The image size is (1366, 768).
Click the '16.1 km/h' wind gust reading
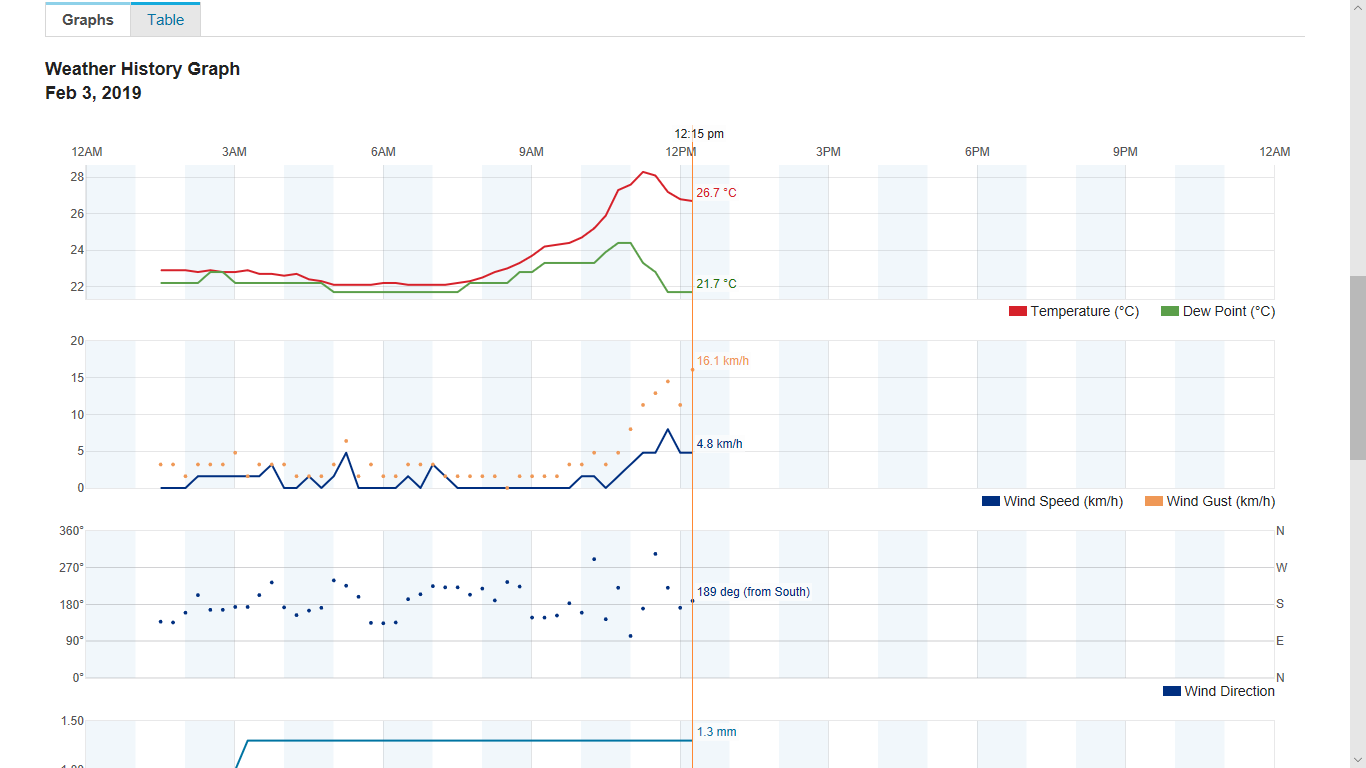(723, 361)
